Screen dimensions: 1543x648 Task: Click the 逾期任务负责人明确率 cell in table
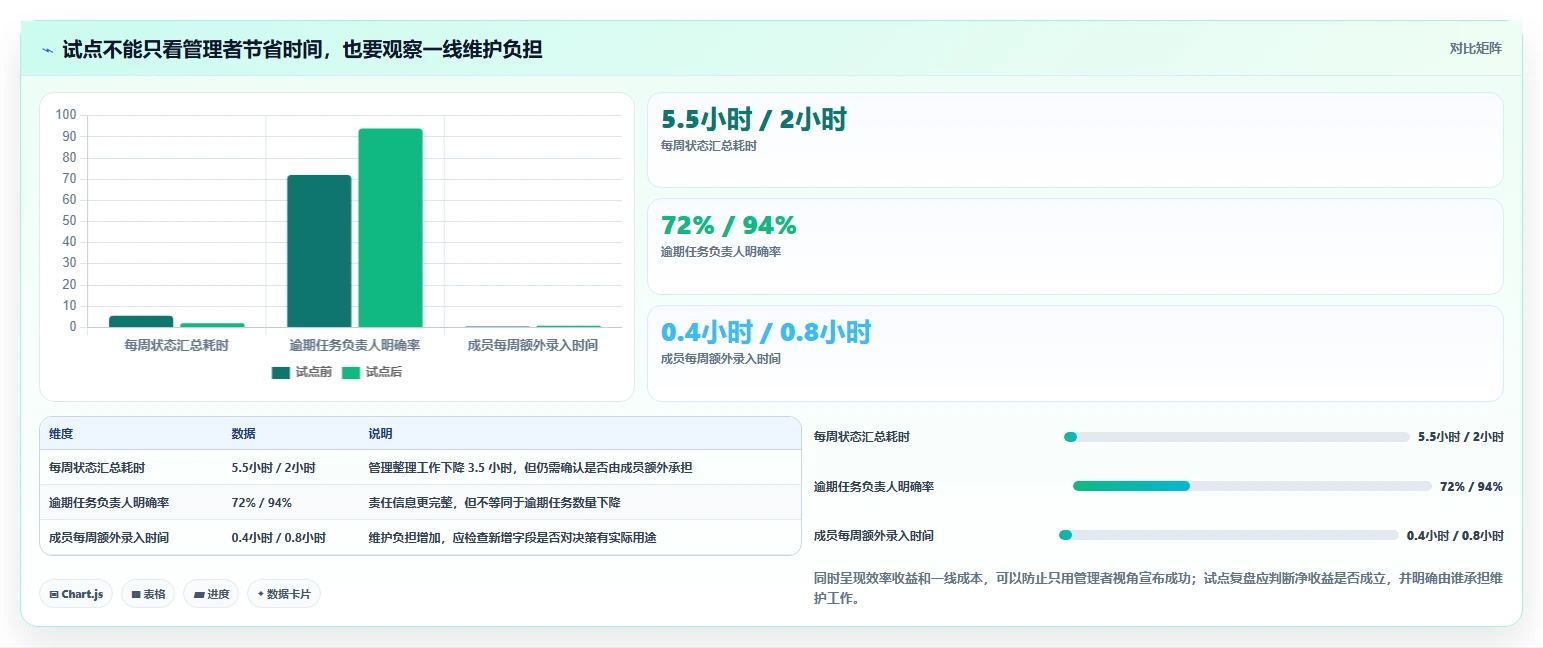pos(109,503)
